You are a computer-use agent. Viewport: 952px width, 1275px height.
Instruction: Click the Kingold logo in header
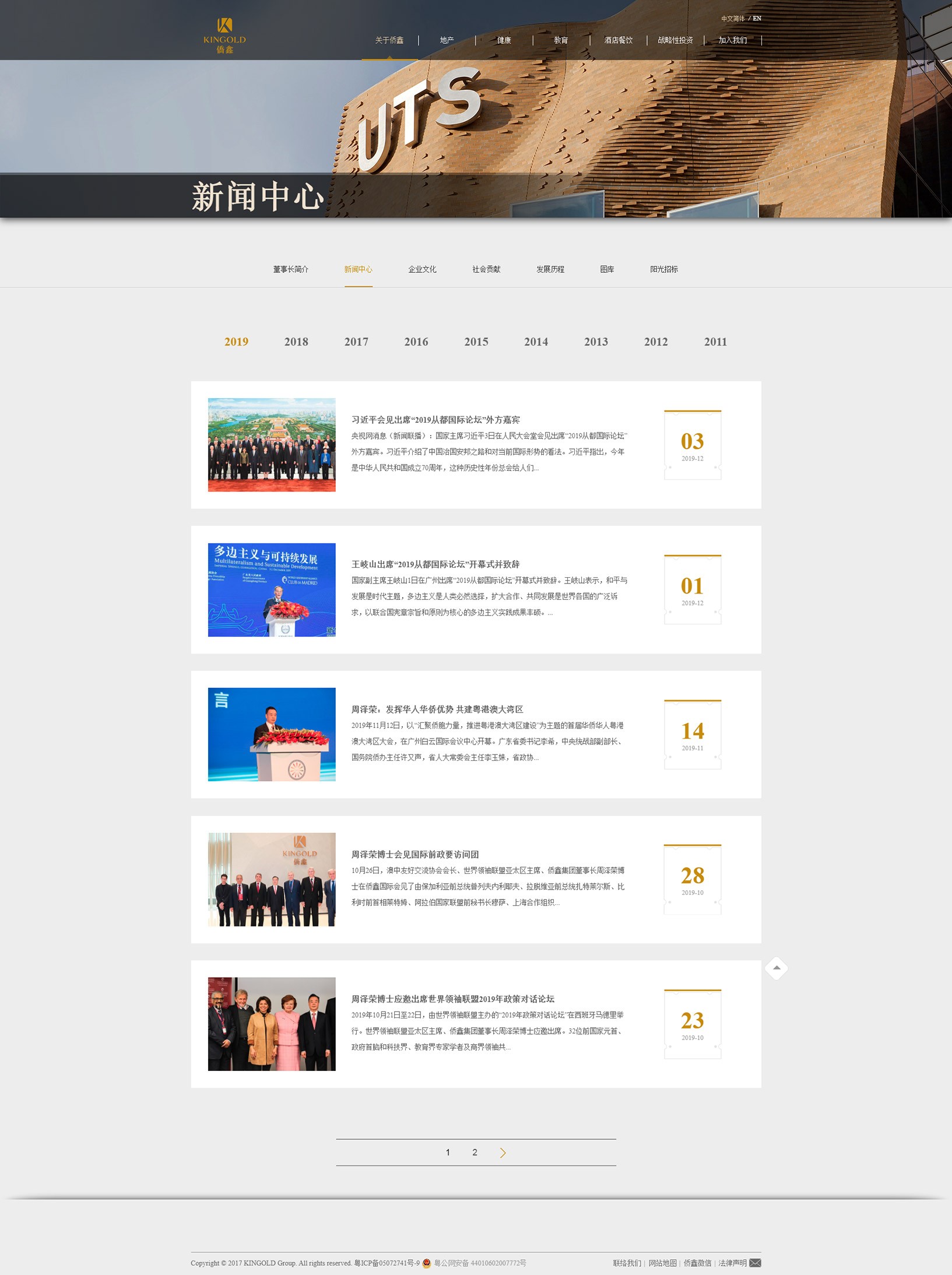224,36
